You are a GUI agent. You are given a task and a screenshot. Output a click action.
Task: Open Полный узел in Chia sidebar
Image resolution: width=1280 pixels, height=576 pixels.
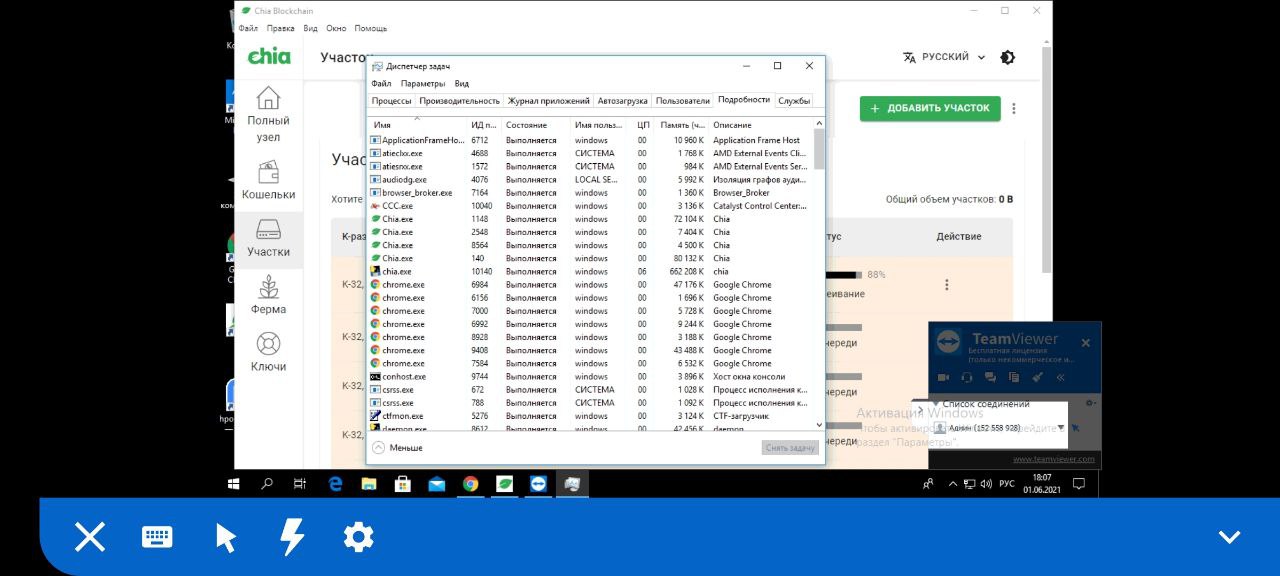click(268, 115)
